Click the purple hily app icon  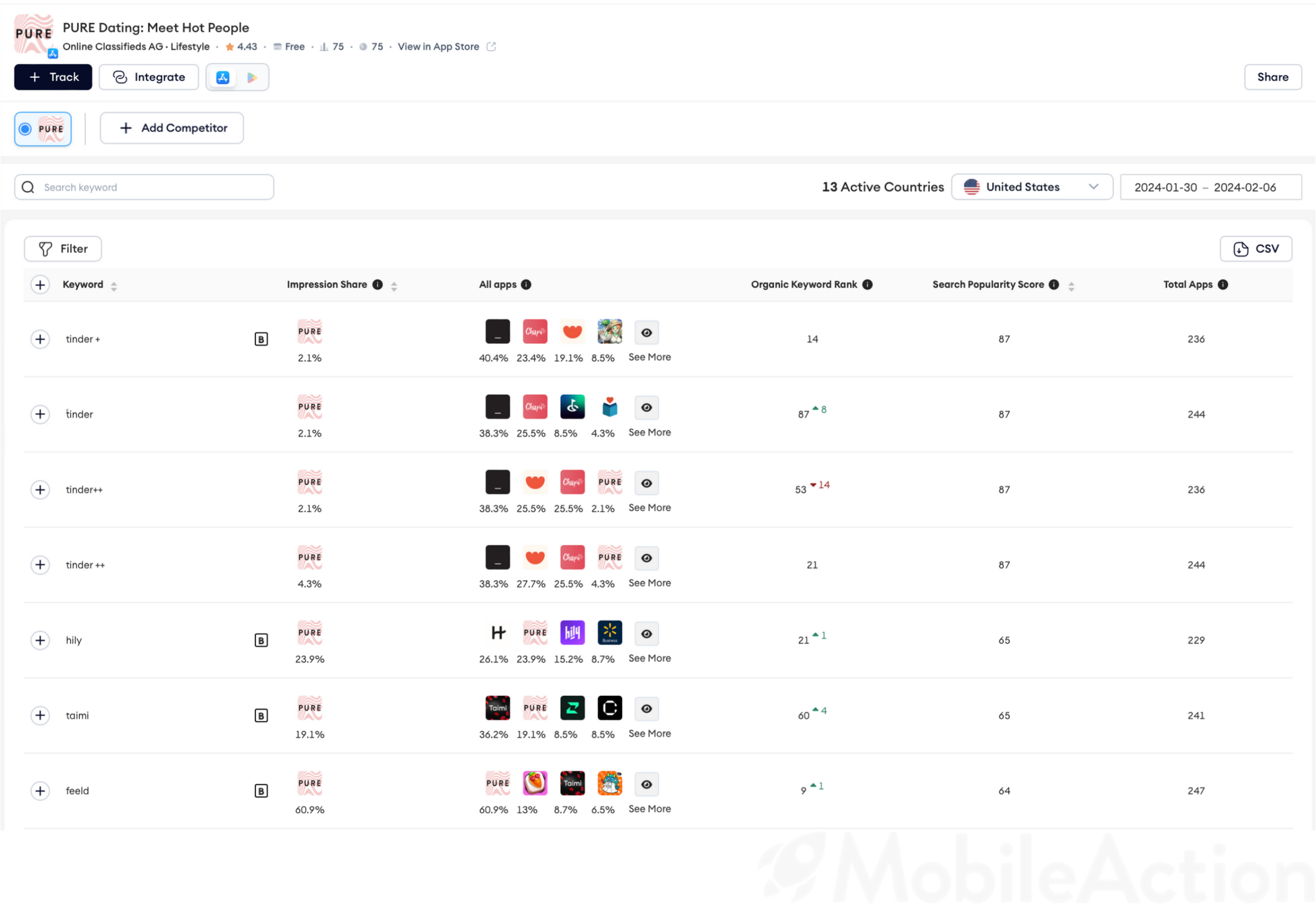[x=573, y=633]
